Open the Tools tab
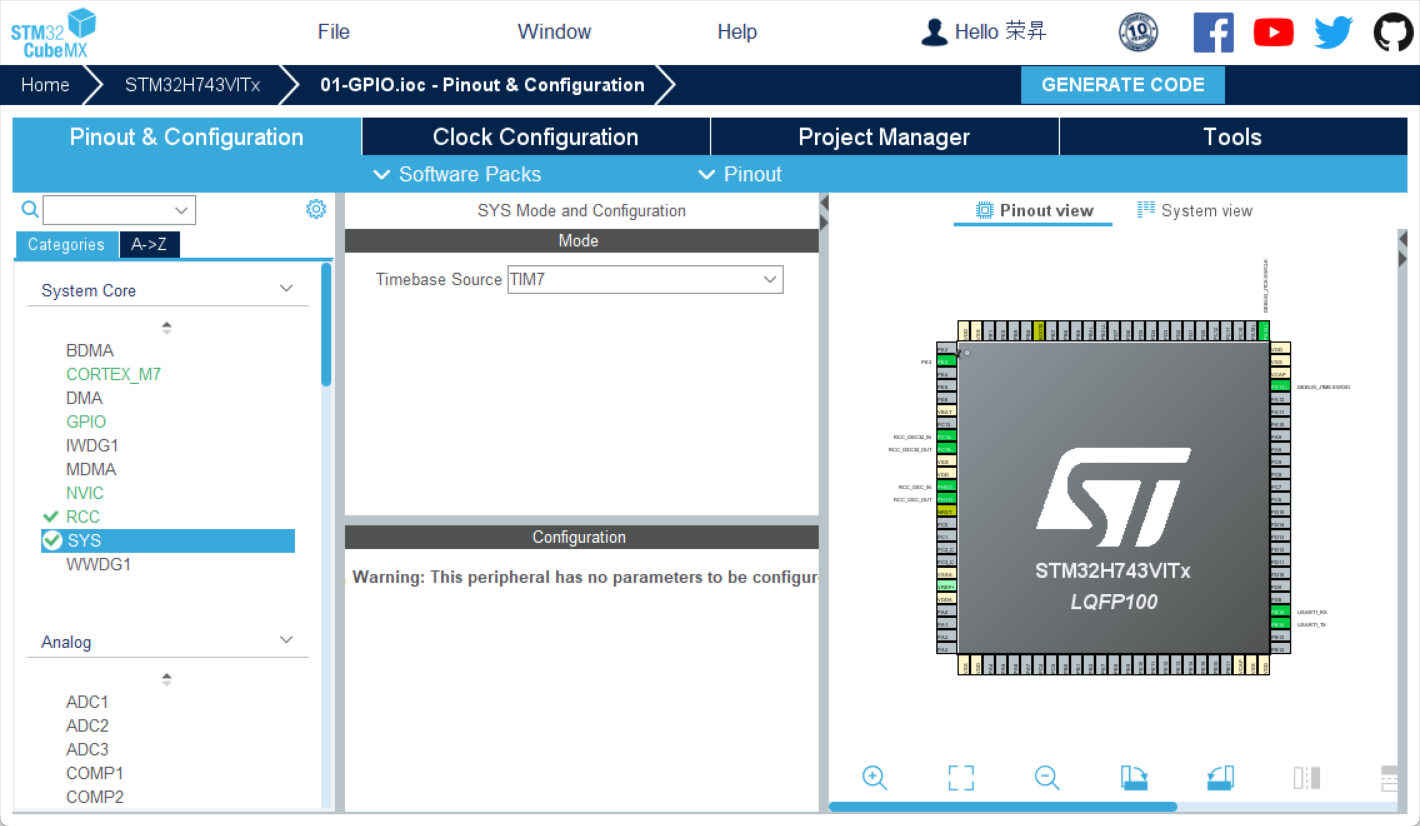Screen dimensions: 1420x826 pos(1233,137)
